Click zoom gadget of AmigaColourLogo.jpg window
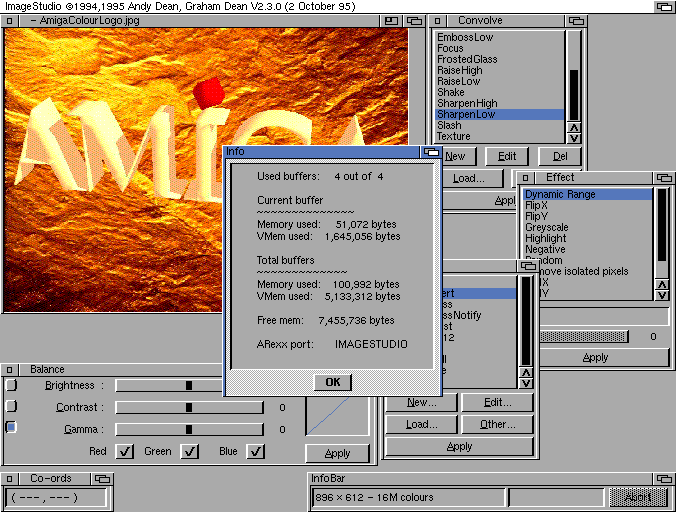676x512 pixels. pyautogui.click(x=391, y=21)
